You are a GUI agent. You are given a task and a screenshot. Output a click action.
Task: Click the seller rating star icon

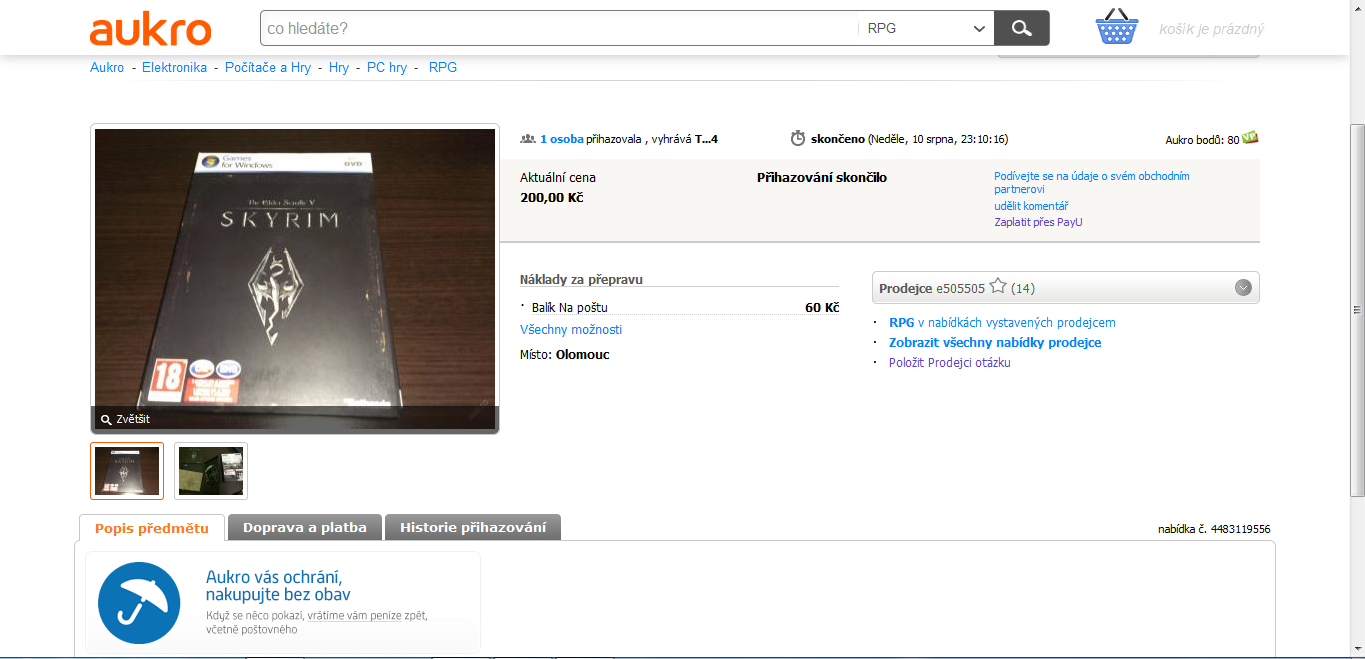click(997, 287)
